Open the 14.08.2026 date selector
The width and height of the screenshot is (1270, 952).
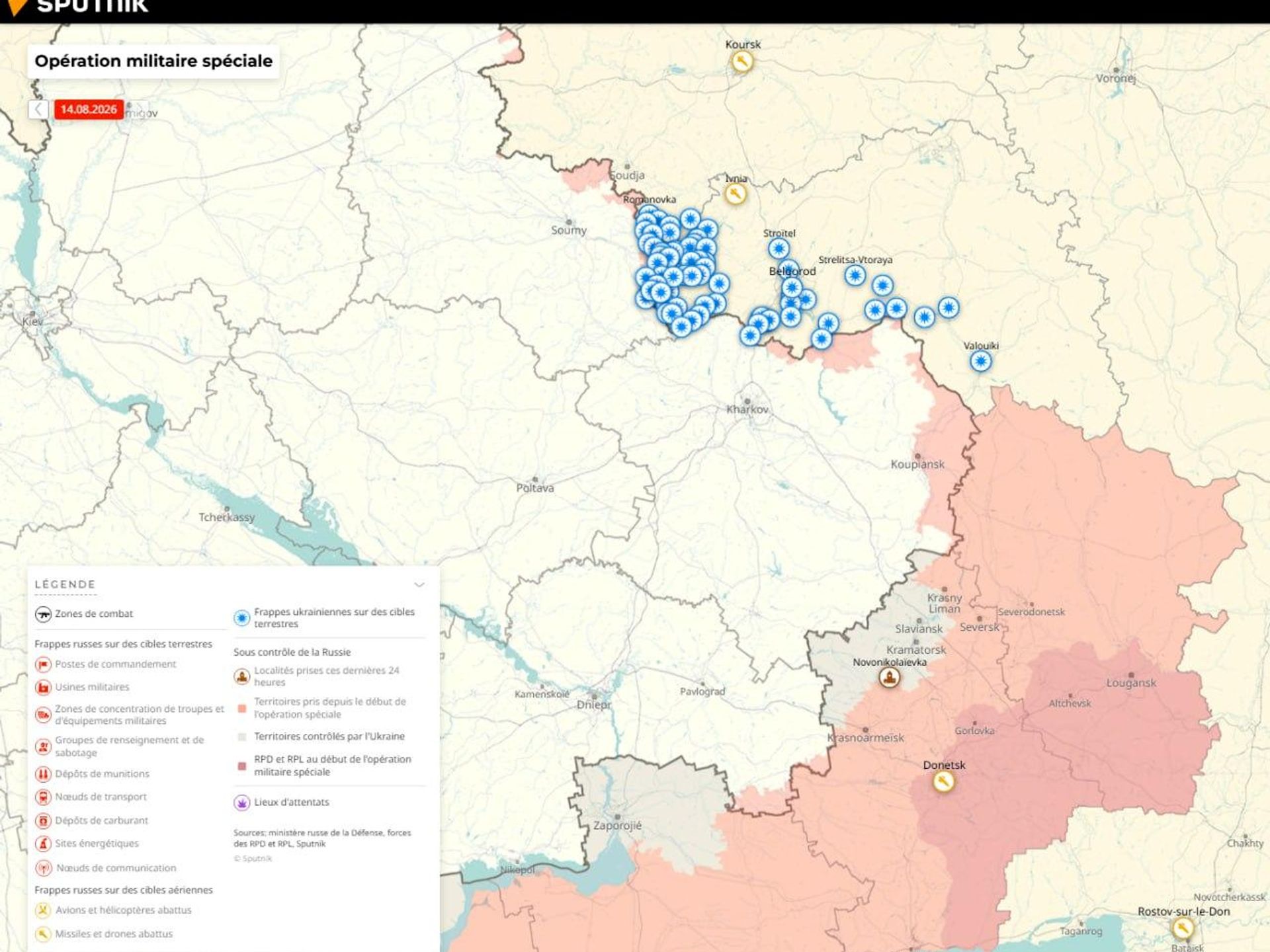coord(89,110)
